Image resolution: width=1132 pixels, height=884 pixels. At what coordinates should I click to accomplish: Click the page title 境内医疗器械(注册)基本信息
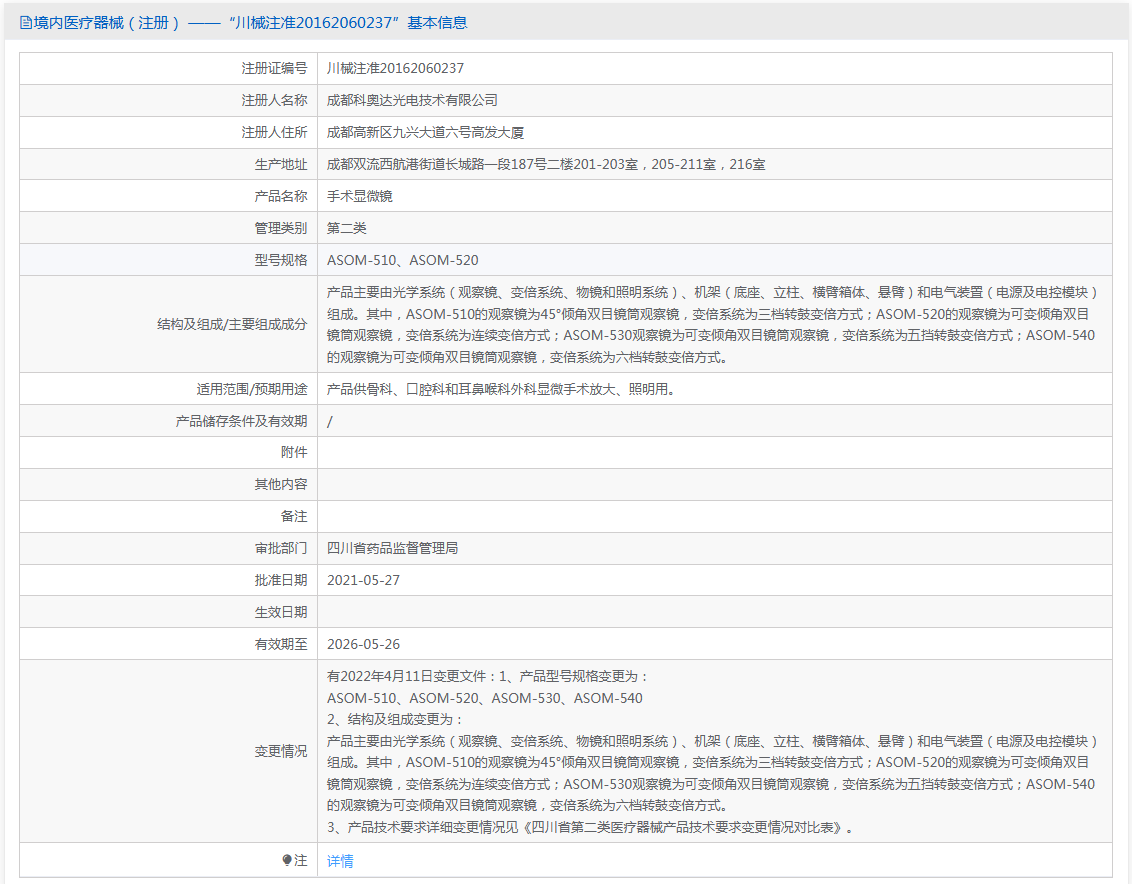[x=243, y=23]
